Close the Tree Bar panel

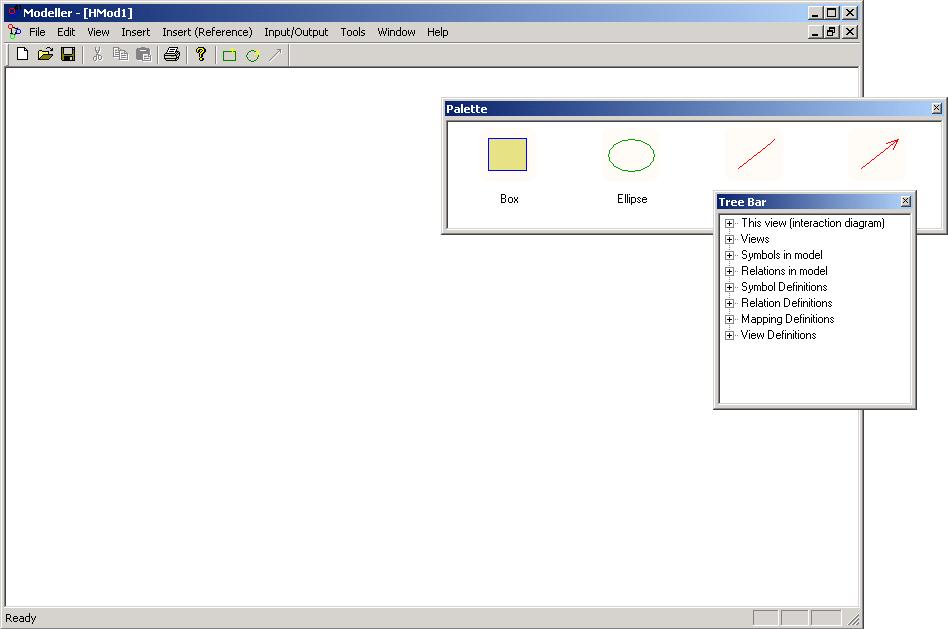pos(905,201)
